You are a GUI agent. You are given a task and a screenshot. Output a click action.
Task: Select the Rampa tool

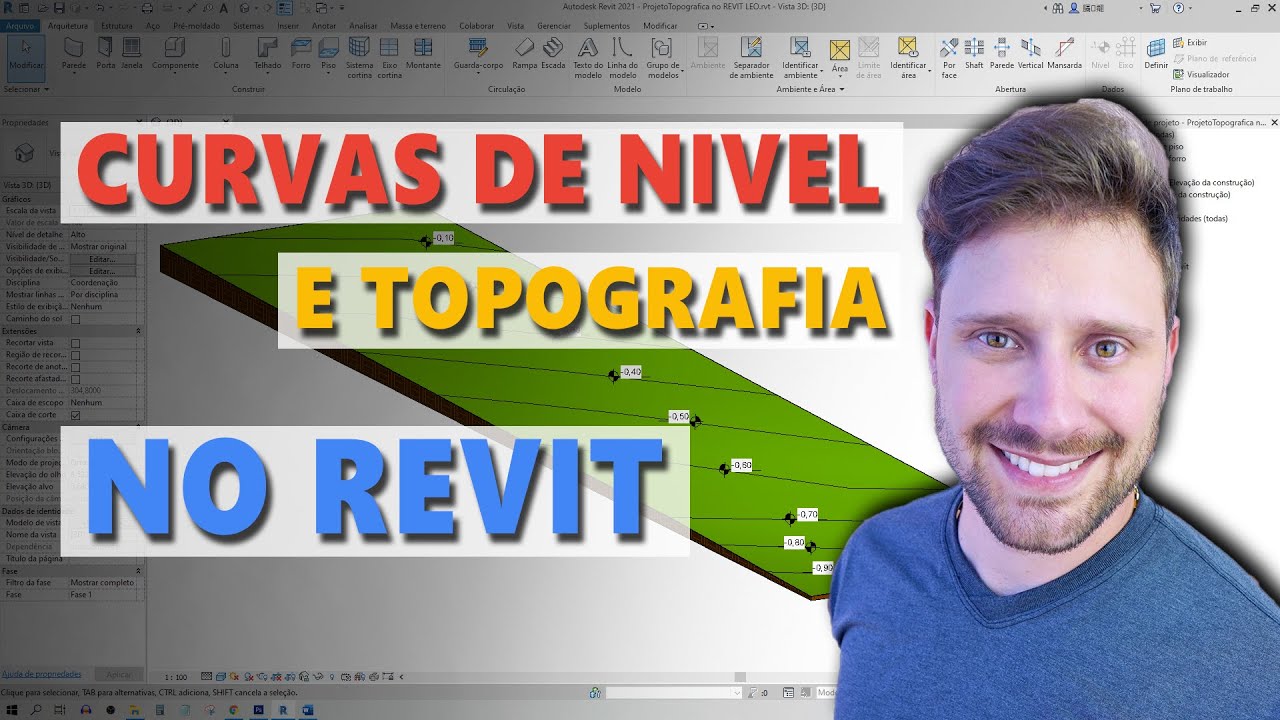[x=525, y=55]
